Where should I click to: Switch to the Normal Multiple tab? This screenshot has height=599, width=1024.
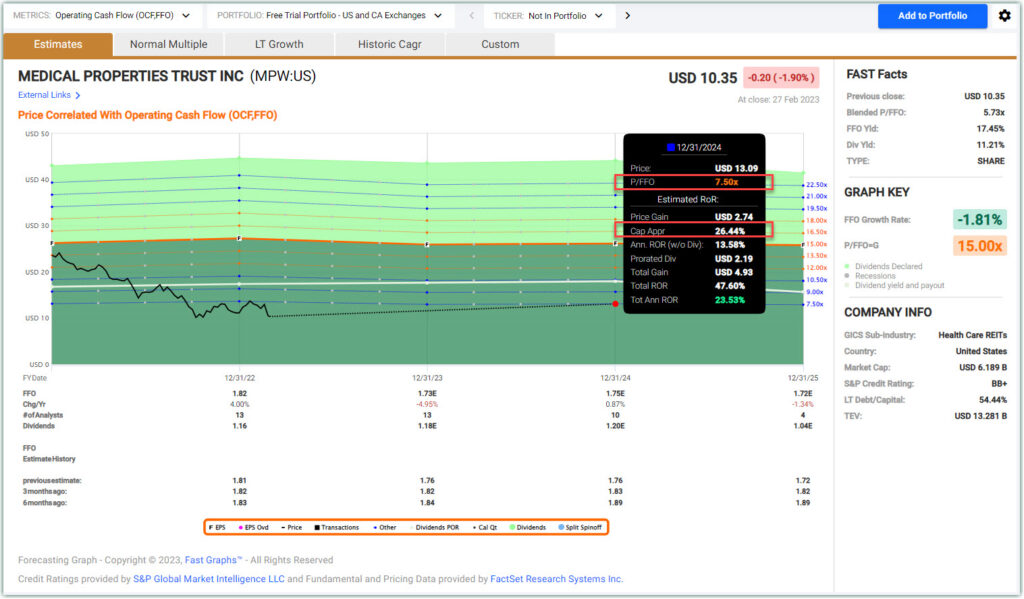coord(168,44)
